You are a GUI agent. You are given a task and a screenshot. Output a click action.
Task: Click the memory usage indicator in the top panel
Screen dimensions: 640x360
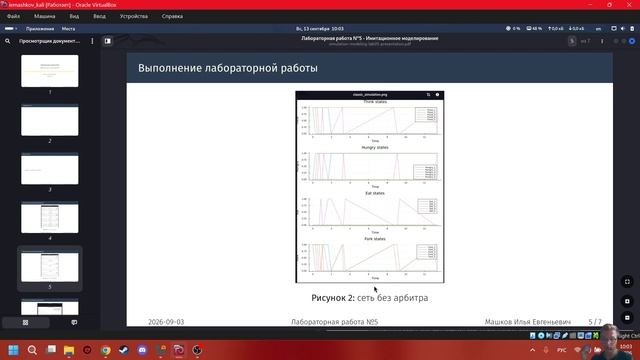point(534,29)
